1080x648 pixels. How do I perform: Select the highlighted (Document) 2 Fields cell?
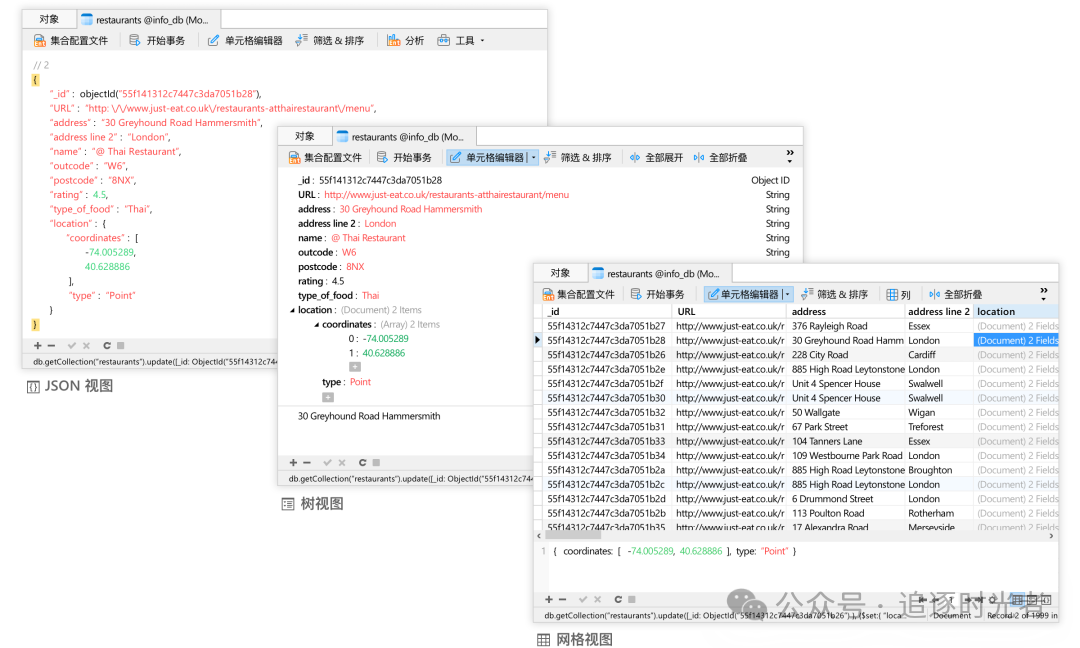click(1016, 340)
